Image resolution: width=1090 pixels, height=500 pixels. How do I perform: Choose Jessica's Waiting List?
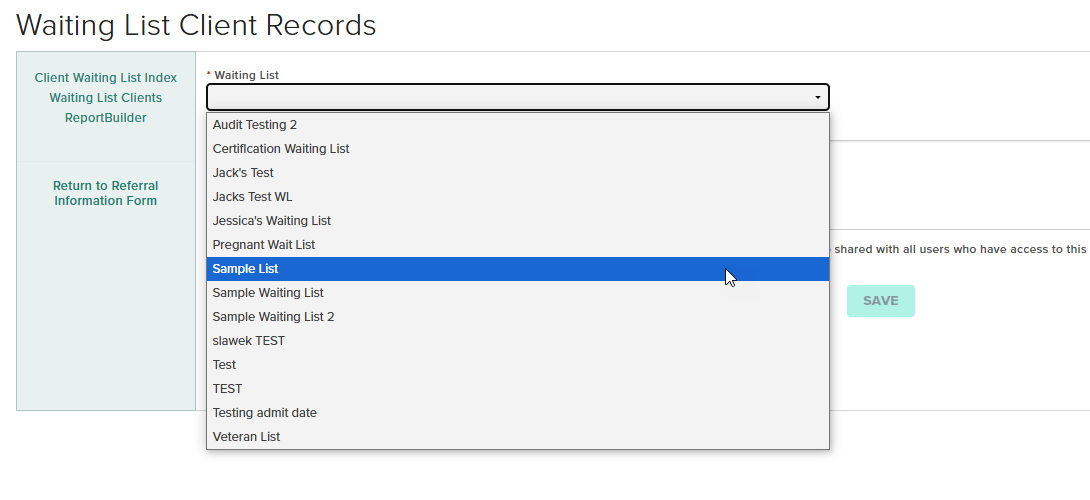(x=272, y=221)
